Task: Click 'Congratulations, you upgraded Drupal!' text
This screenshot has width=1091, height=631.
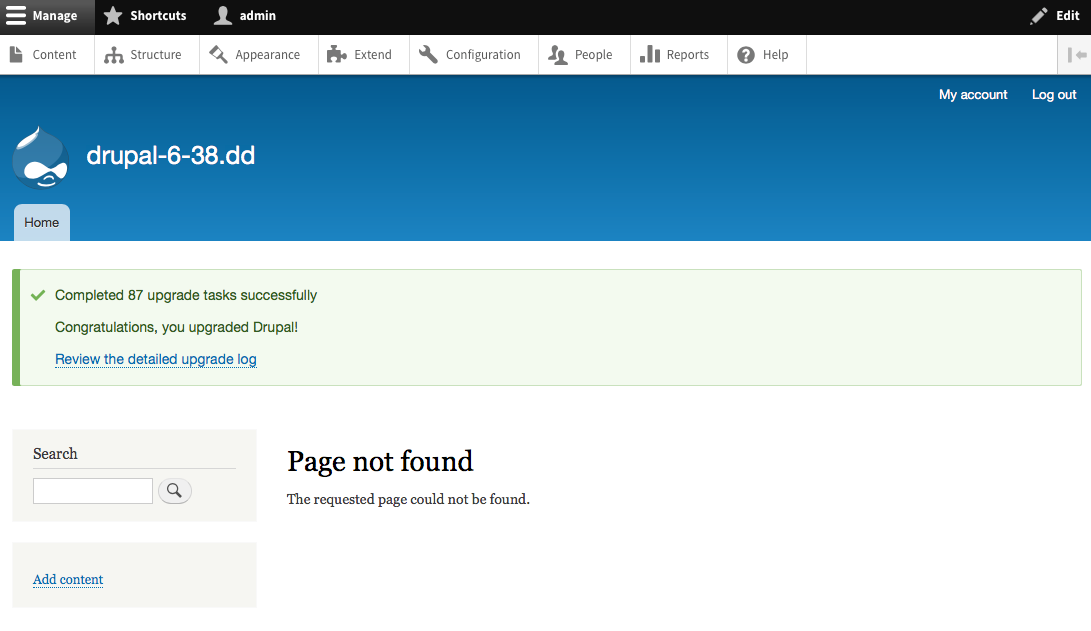Action: [176, 327]
